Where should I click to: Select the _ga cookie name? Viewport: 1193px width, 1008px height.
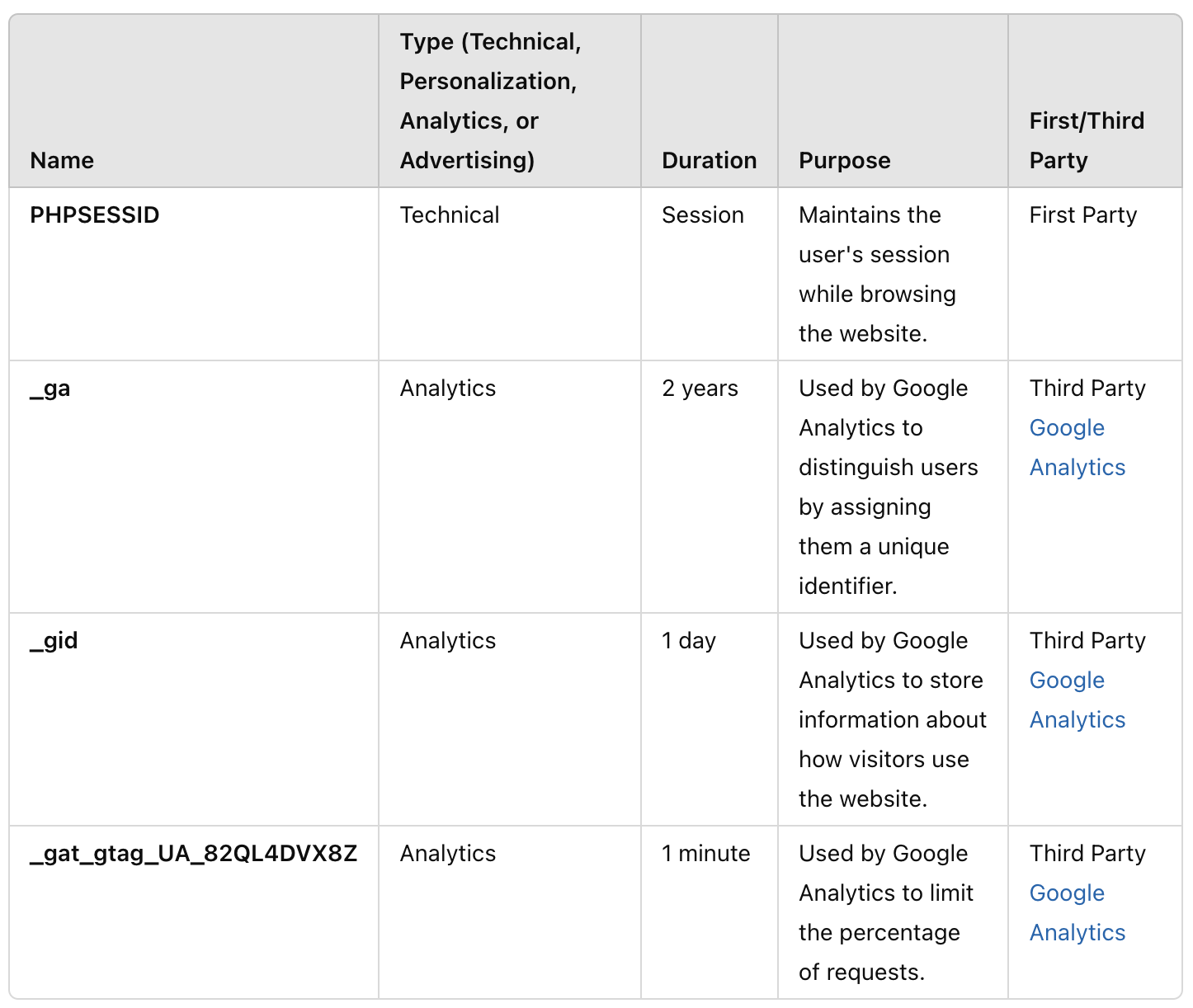[50, 389]
